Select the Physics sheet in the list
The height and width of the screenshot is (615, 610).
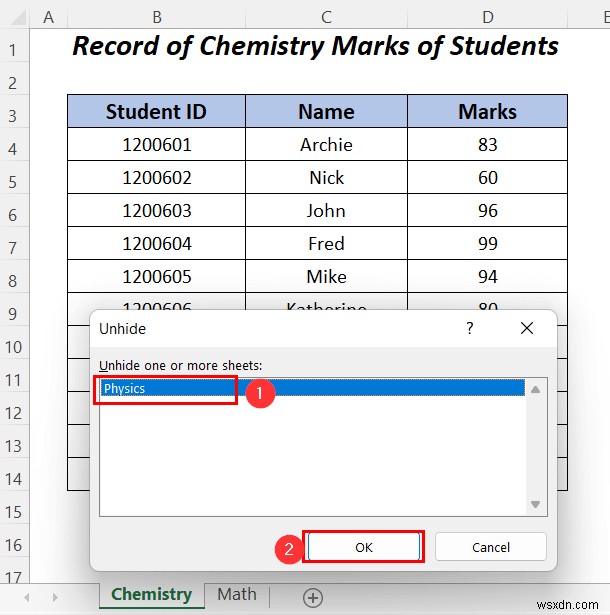(x=312, y=388)
